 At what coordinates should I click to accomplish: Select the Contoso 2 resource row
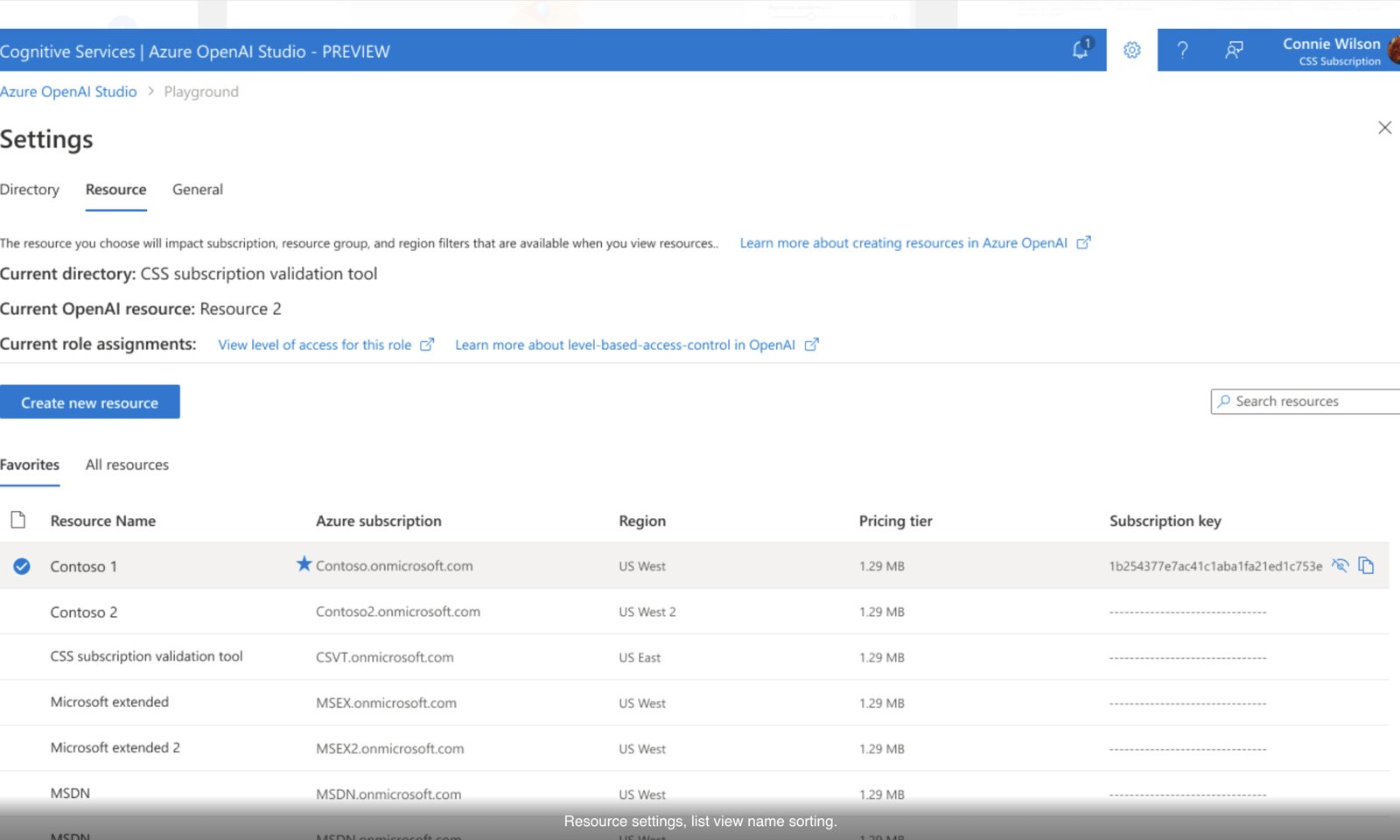click(x=695, y=612)
